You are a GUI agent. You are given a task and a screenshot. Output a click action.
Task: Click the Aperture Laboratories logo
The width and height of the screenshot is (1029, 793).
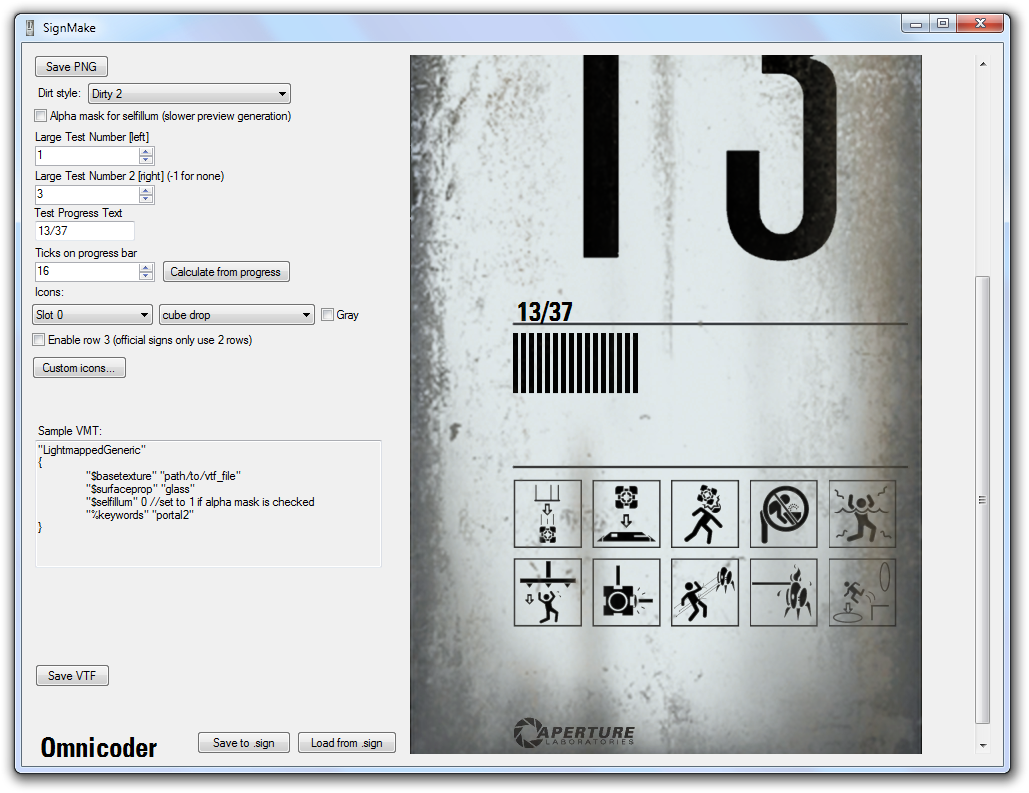point(574,733)
